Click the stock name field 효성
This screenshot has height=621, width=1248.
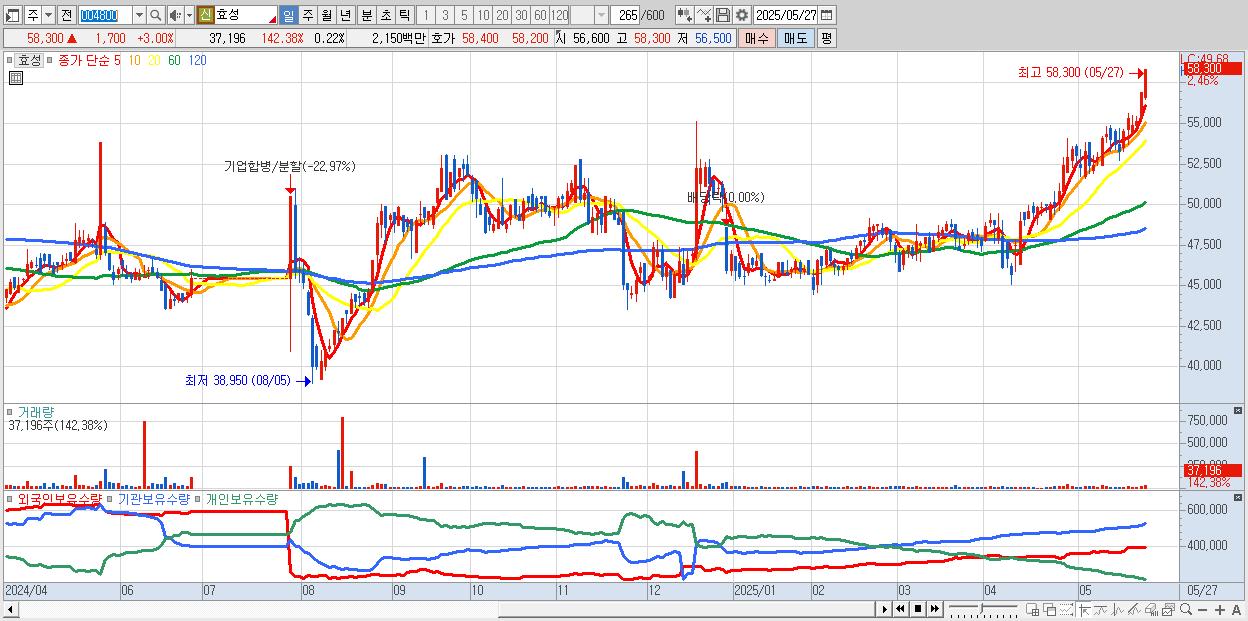coord(246,15)
